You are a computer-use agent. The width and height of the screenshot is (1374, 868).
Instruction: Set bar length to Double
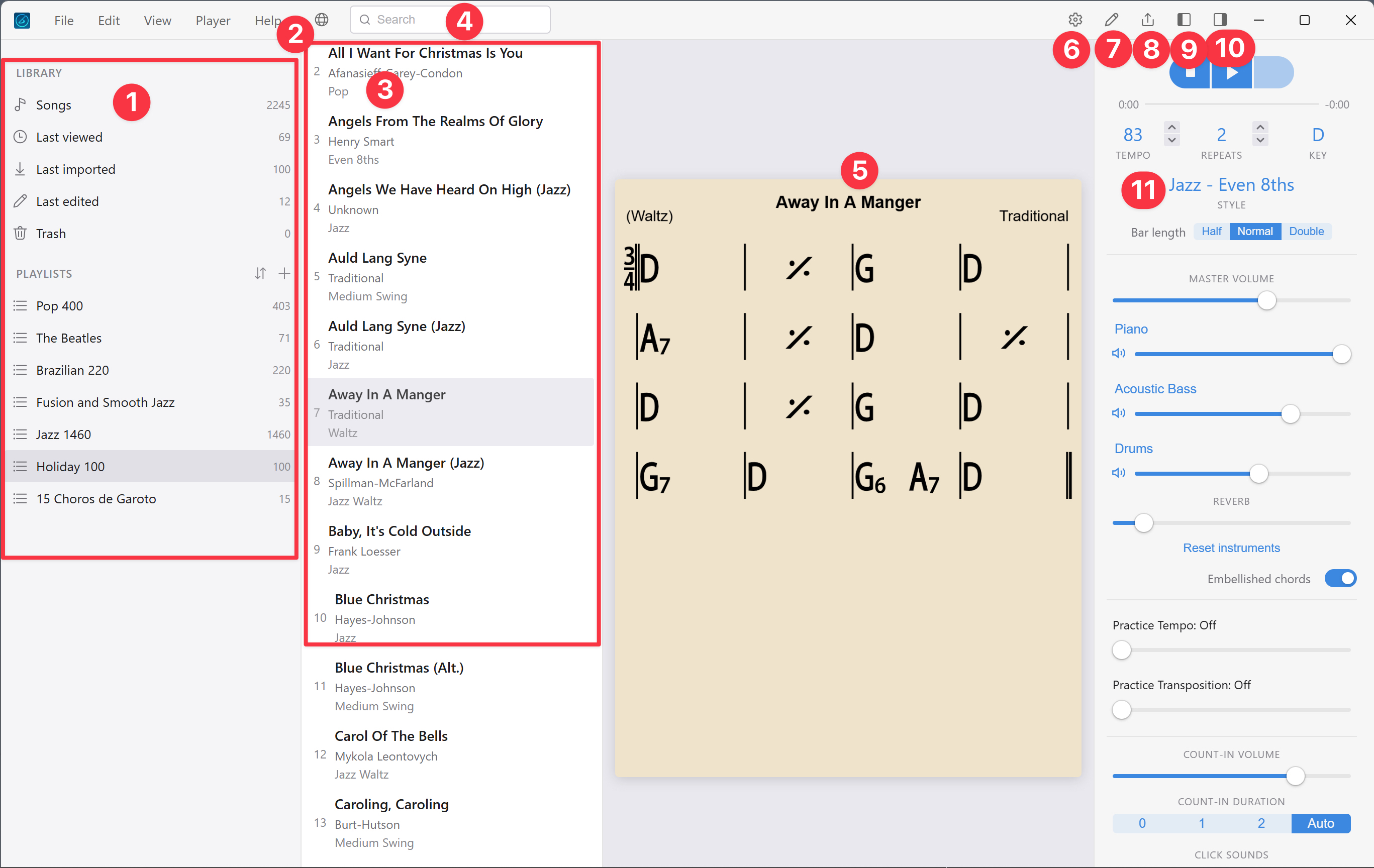click(x=1307, y=231)
